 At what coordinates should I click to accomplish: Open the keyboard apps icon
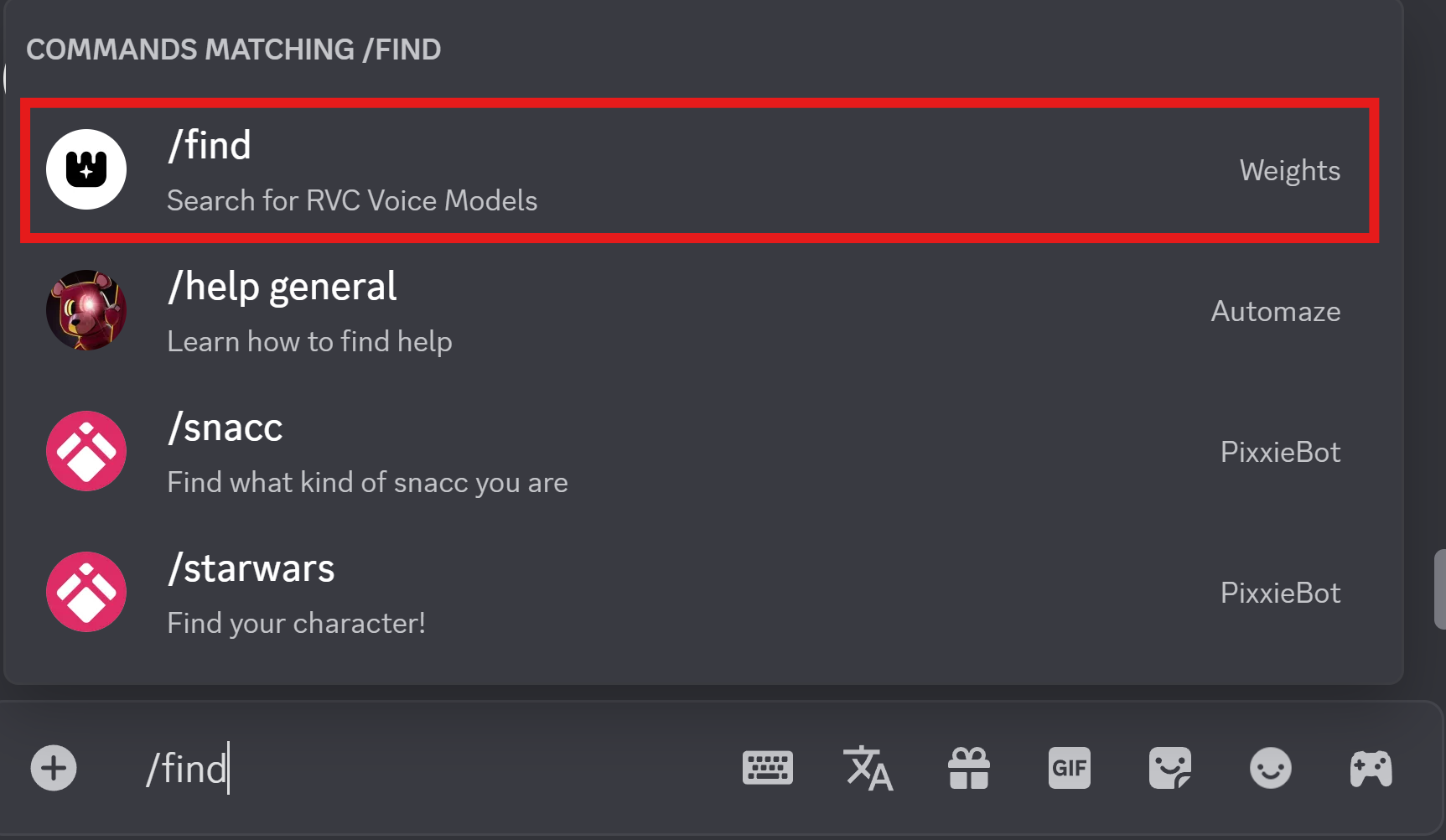767,768
